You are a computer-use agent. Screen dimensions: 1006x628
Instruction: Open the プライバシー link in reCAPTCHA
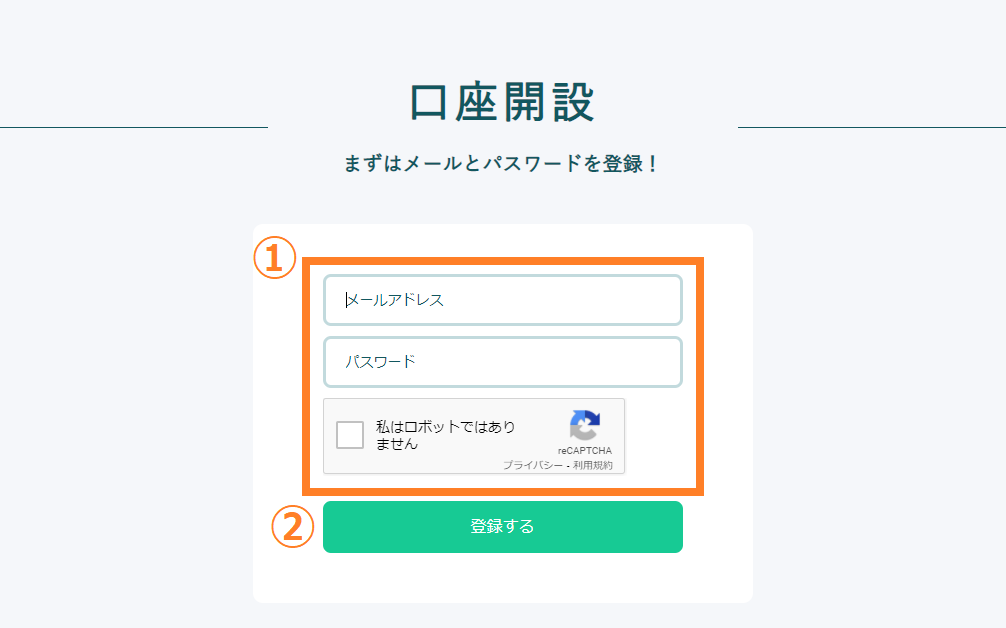[533, 465]
